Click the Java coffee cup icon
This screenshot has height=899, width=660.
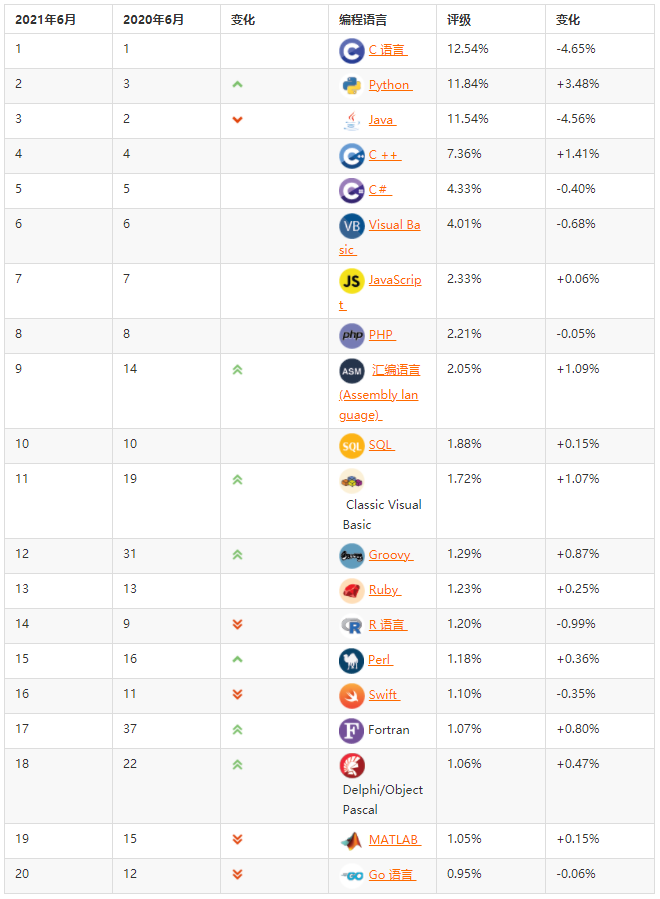click(351, 120)
